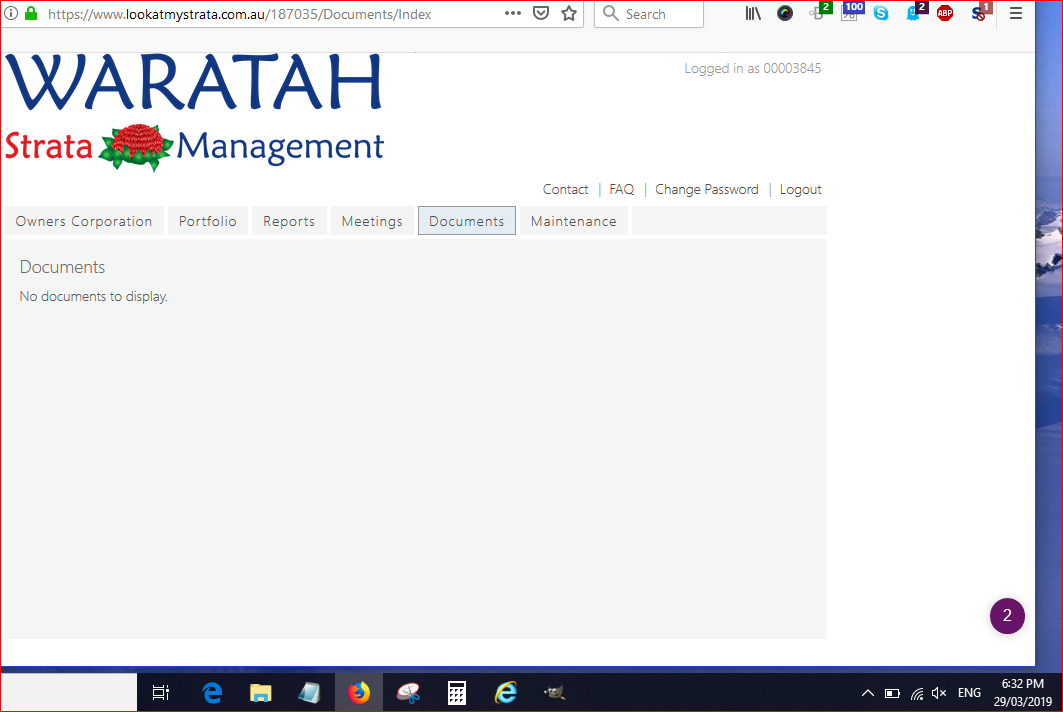Click the Windows taskbar search box
Image resolution: width=1063 pixels, height=712 pixels.
[x=68, y=692]
